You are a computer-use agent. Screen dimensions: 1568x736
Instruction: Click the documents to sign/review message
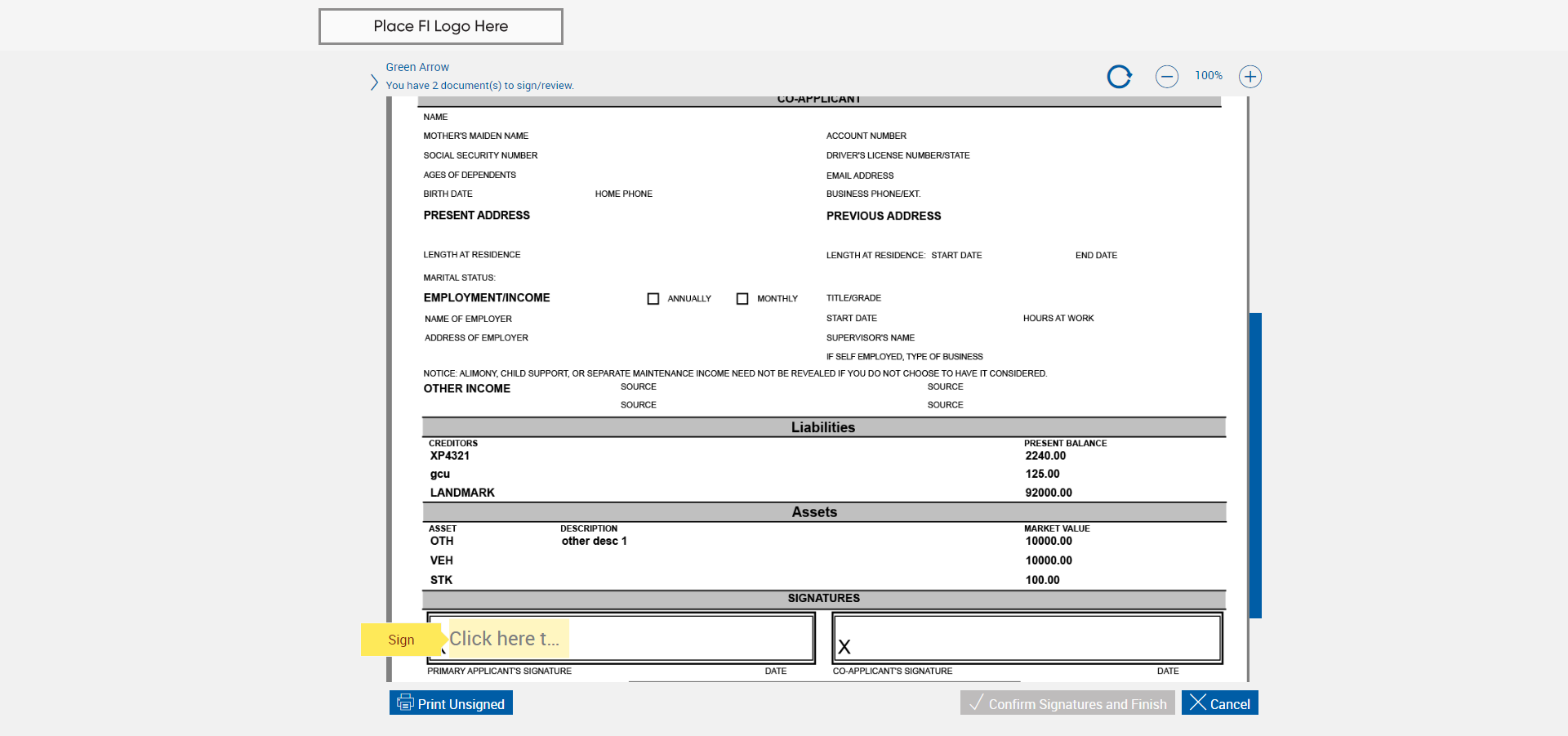pyautogui.click(x=479, y=86)
